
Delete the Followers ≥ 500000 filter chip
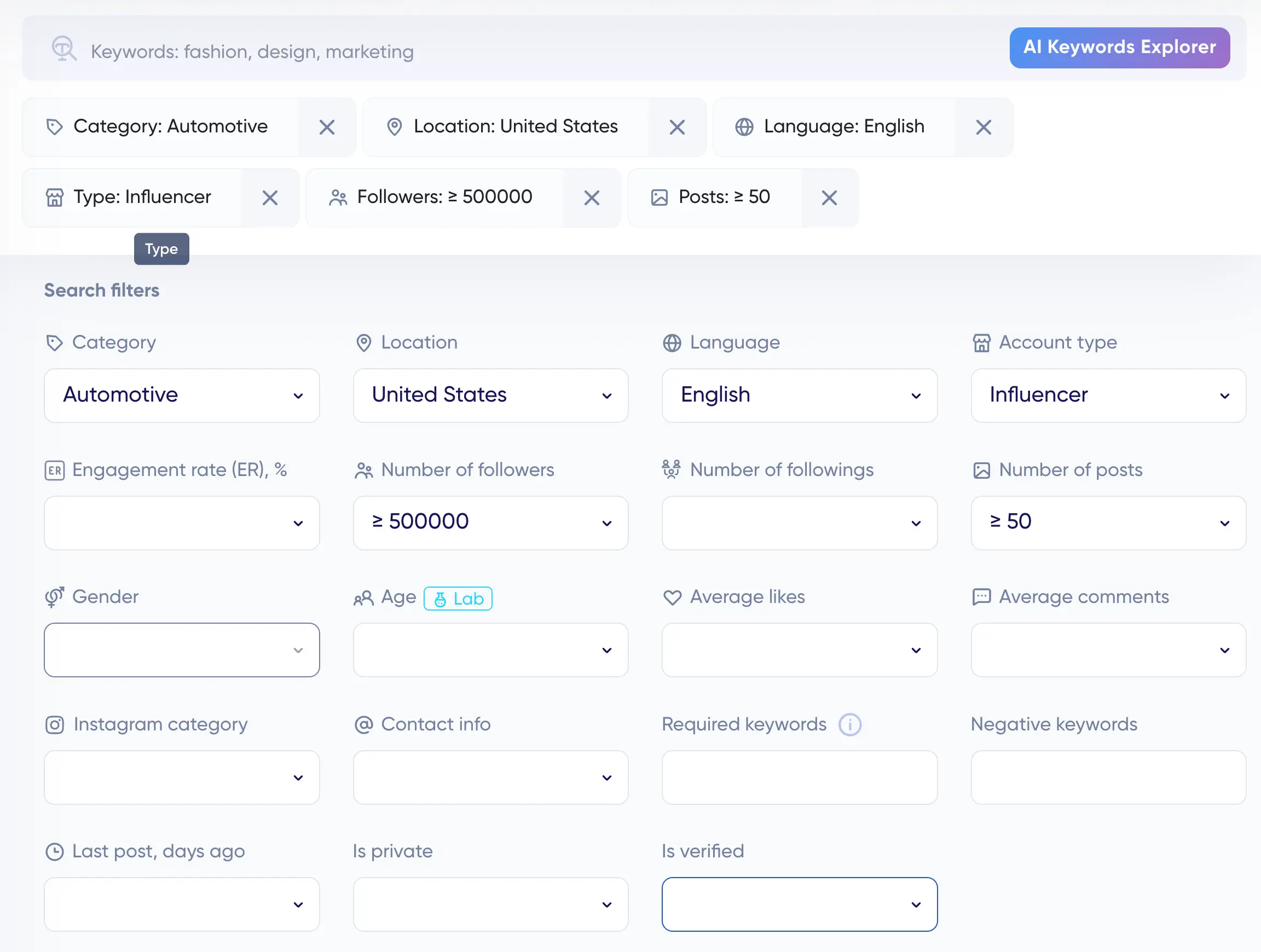[592, 198]
